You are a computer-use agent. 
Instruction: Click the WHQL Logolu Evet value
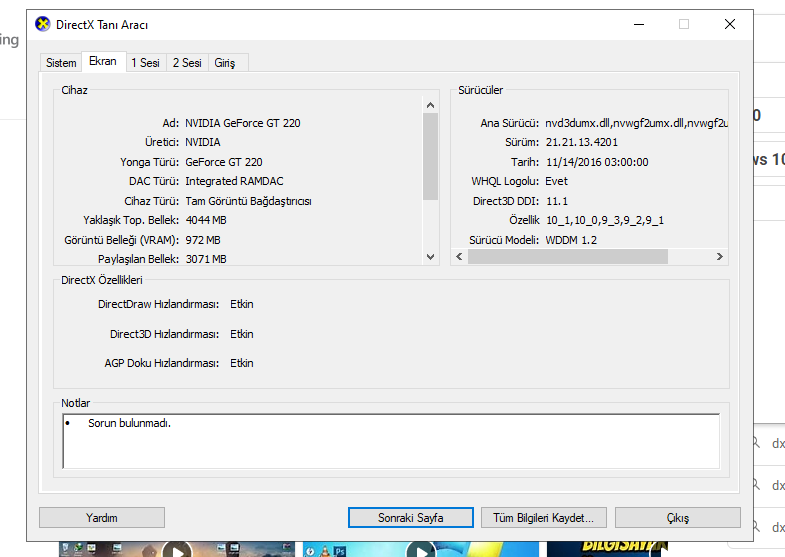click(x=557, y=181)
